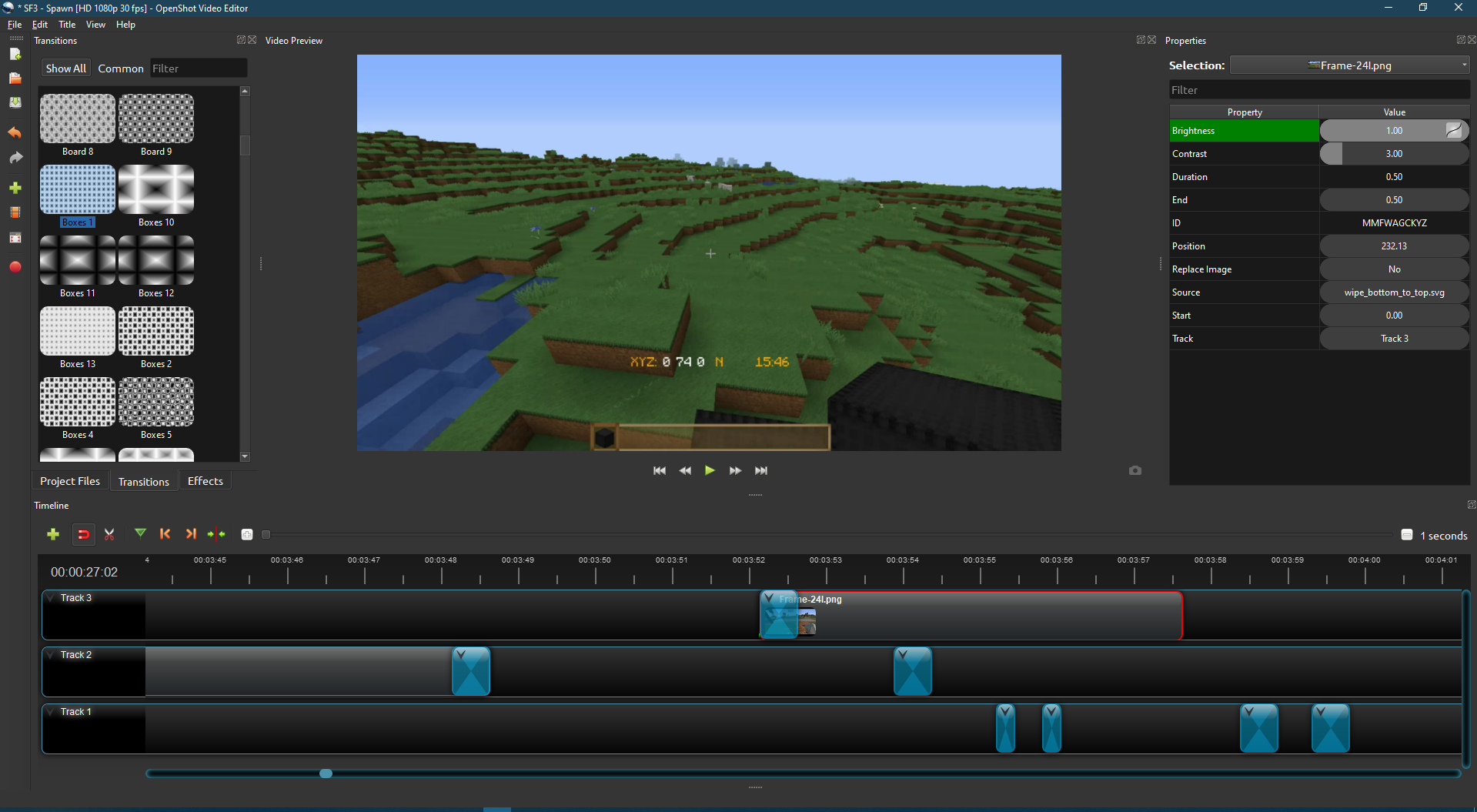Click the Brightness keyframe curve icon
This screenshot has width=1477, height=812.
pyautogui.click(x=1453, y=131)
